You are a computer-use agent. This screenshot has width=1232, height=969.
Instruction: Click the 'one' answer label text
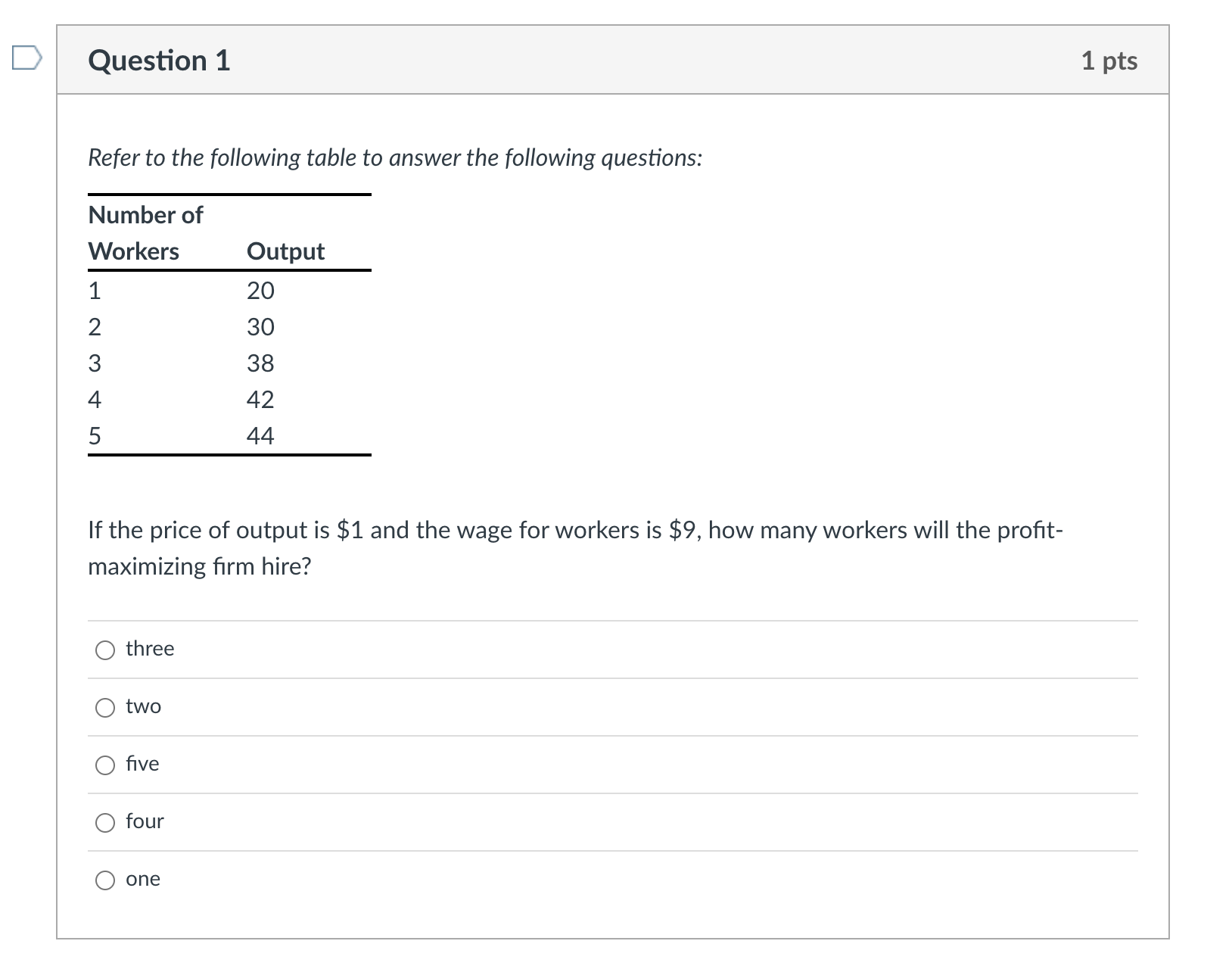143,880
